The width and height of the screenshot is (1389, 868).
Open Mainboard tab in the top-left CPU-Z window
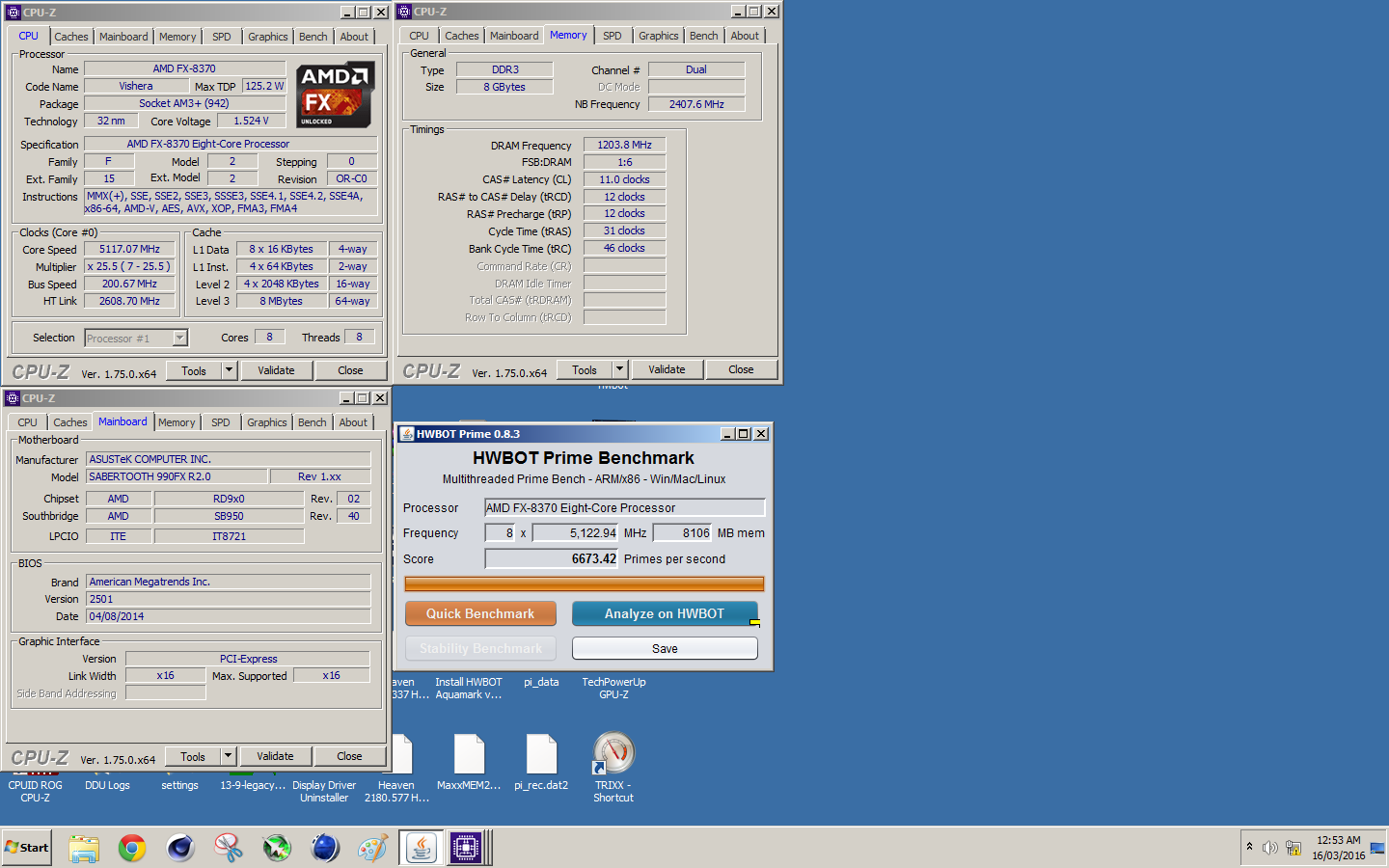123,37
